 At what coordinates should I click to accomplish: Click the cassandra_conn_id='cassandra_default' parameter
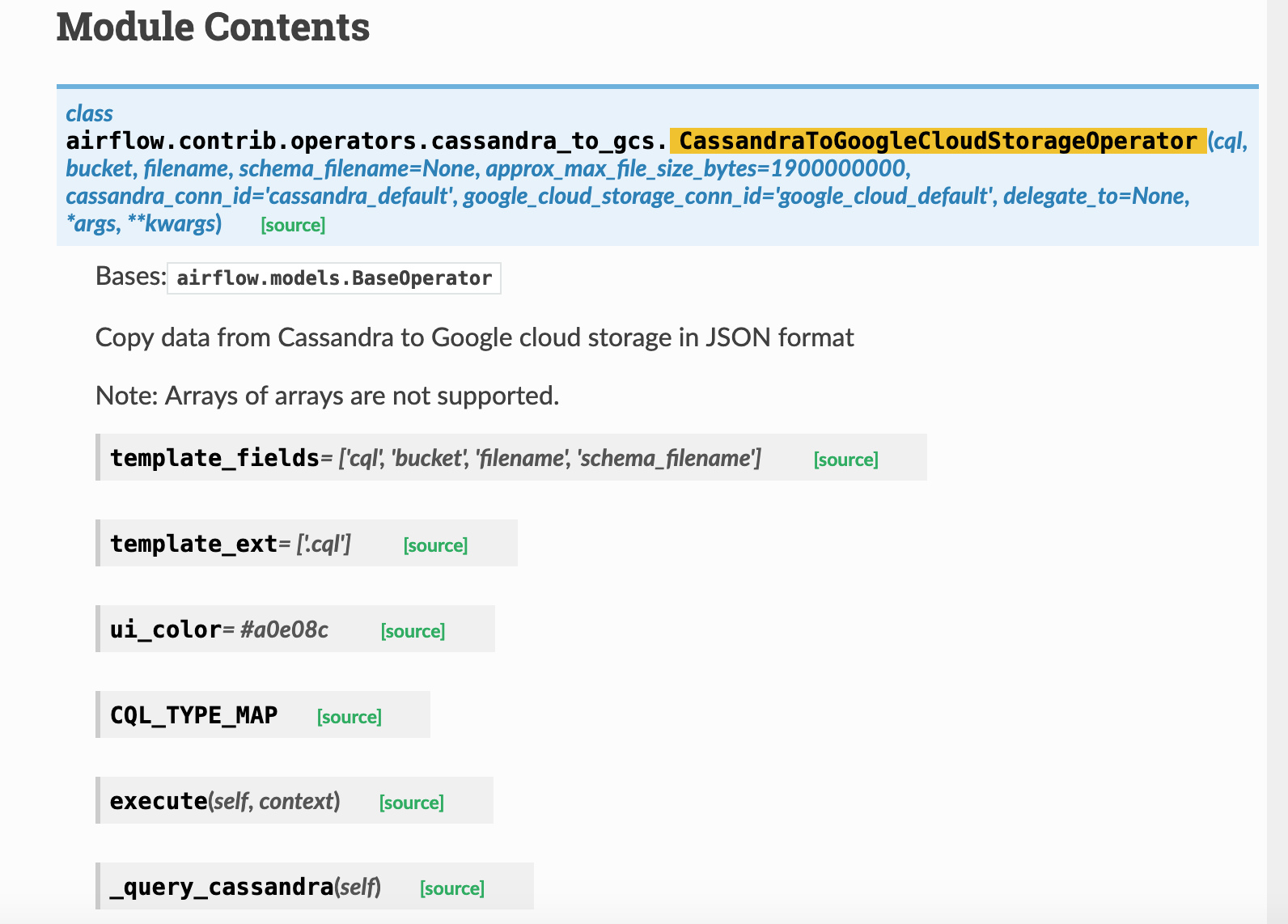(x=261, y=196)
